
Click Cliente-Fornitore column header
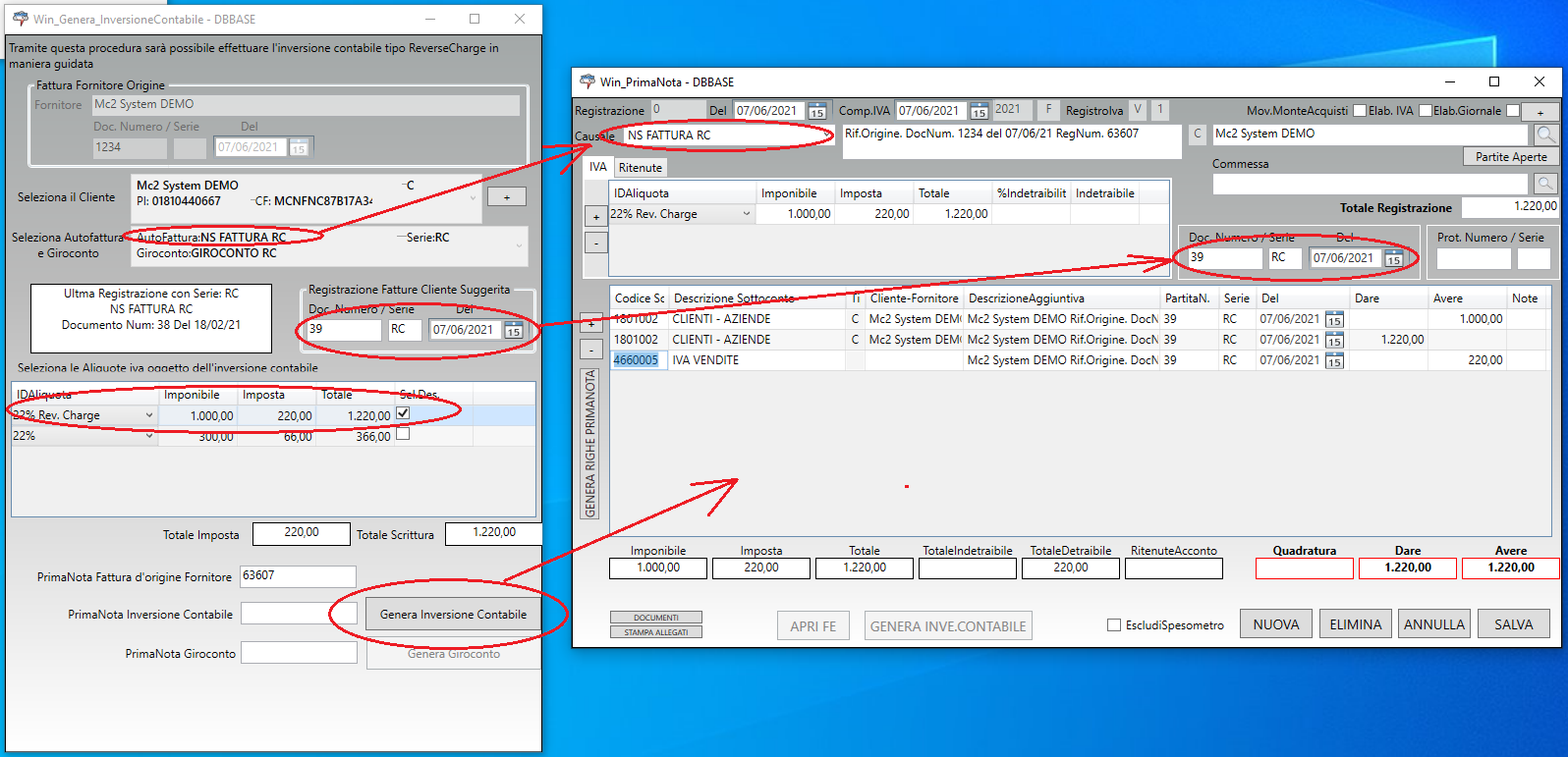point(914,298)
